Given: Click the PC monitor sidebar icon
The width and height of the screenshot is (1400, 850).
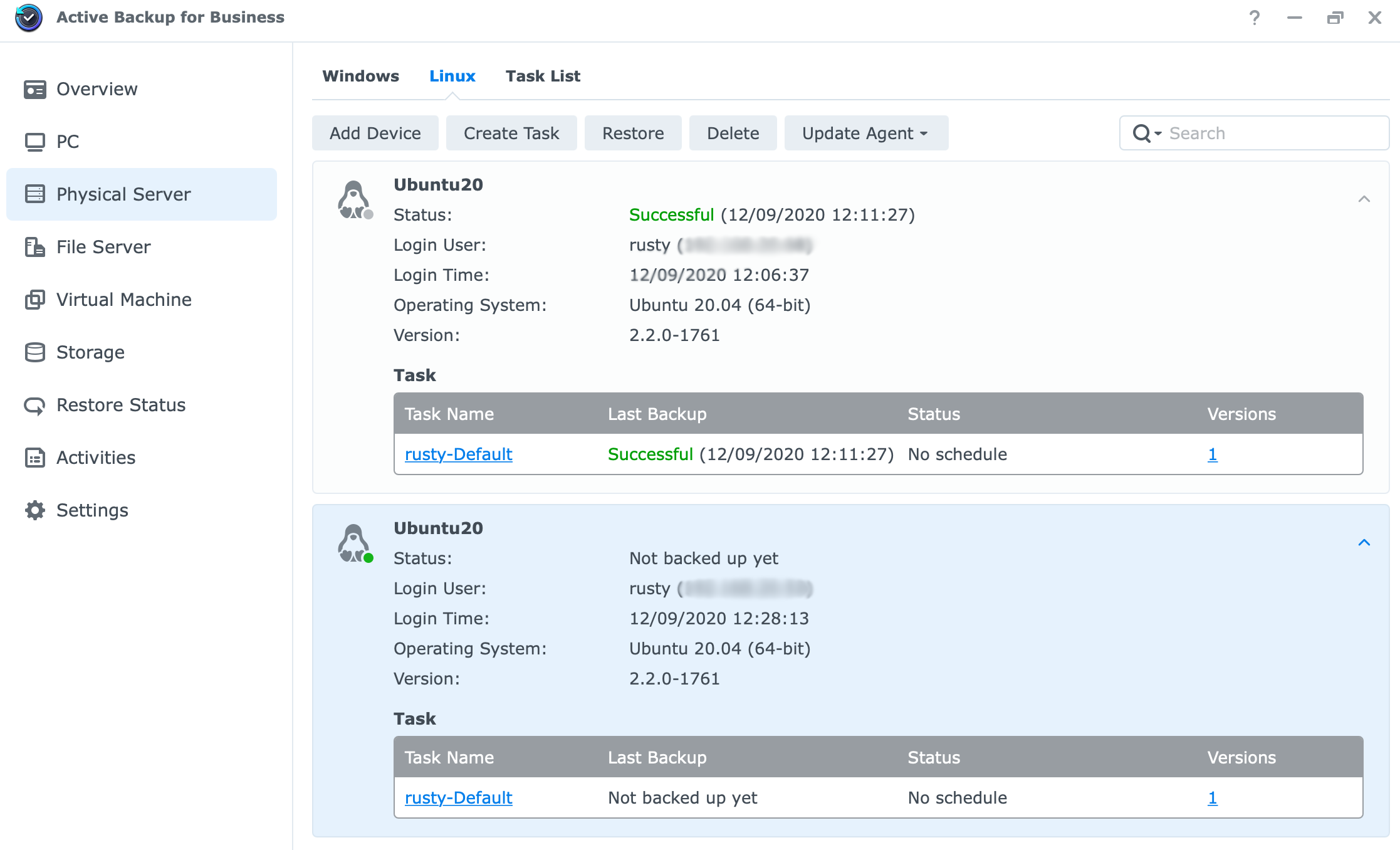Looking at the screenshot, I should [x=35, y=142].
